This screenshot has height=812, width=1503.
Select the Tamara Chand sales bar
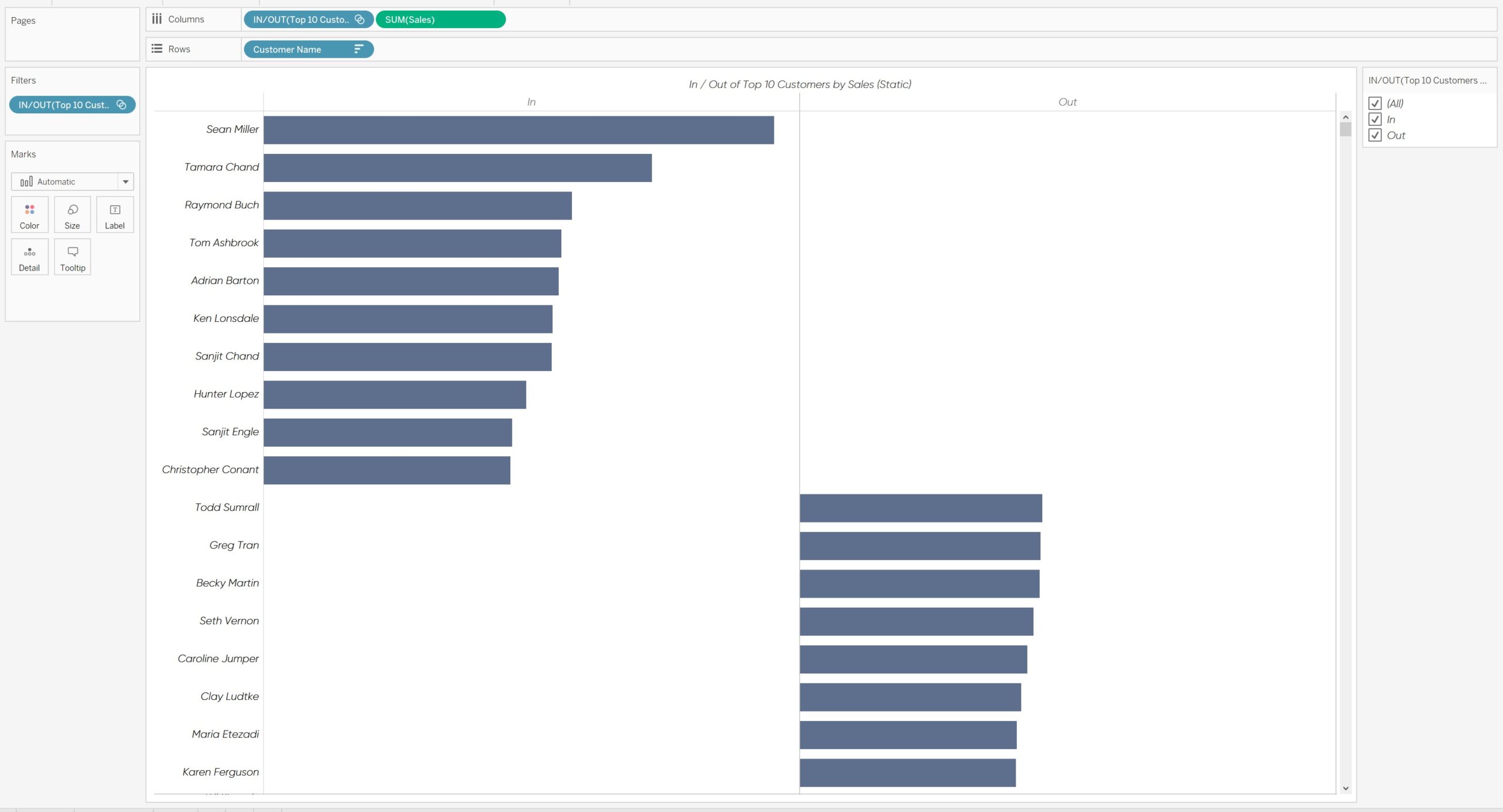tap(457, 168)
